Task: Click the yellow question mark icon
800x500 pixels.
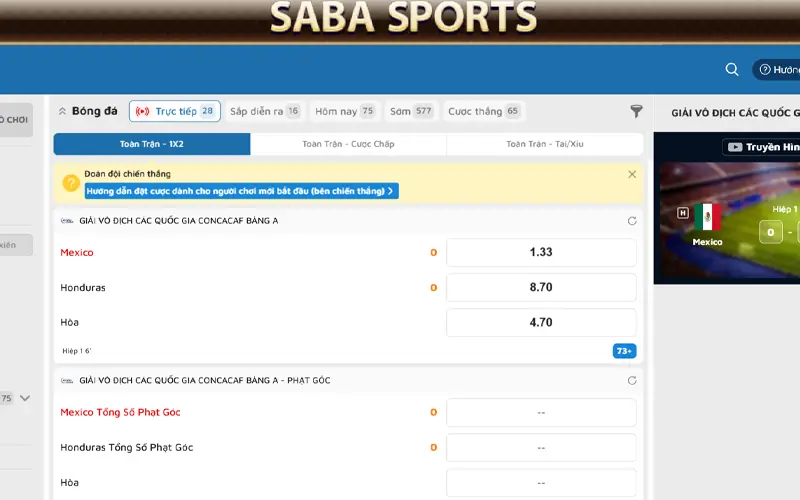Action: tap(71, 183)
